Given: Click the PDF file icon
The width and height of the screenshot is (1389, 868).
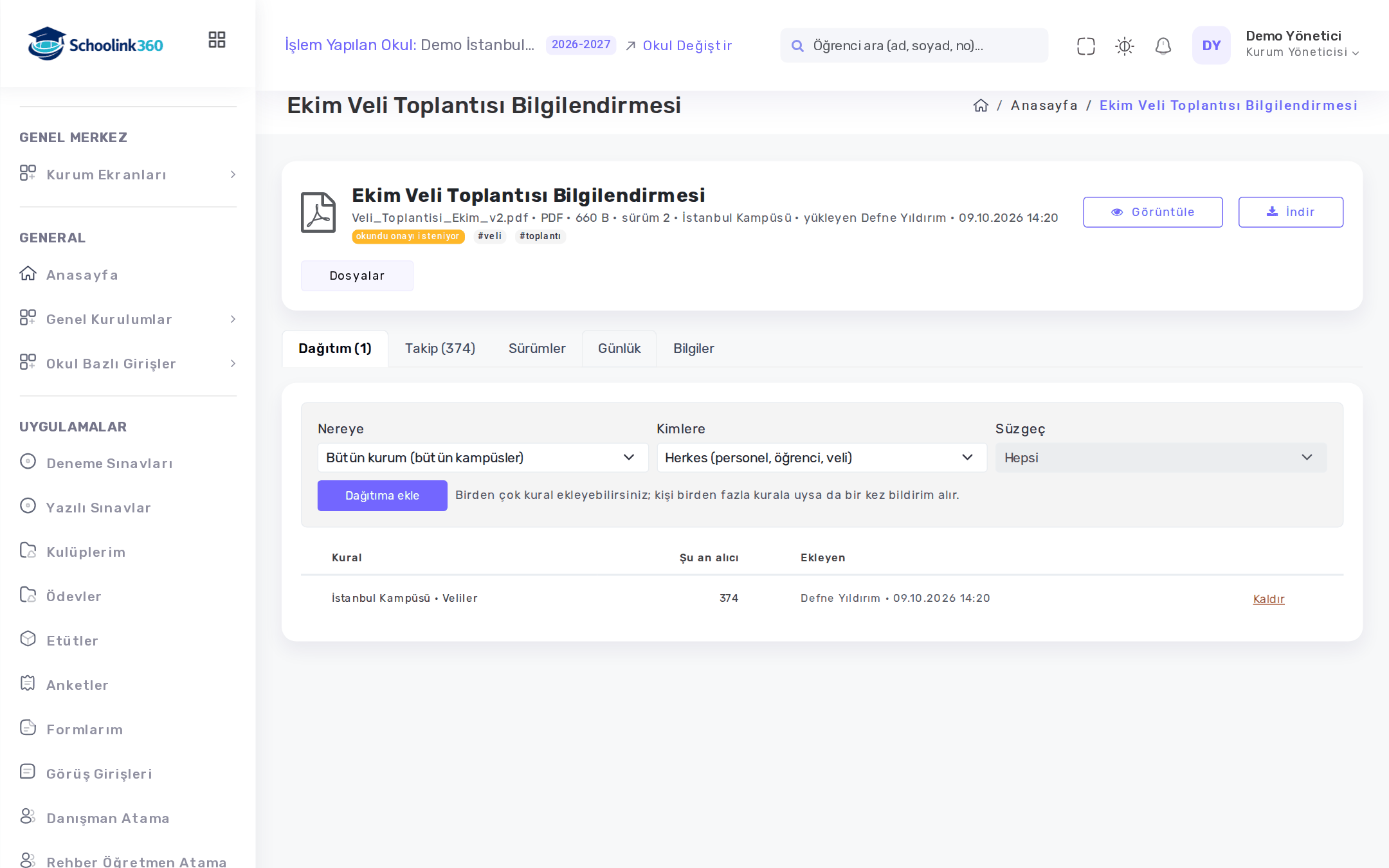Looking at the screenshot, I should (318, 212).
